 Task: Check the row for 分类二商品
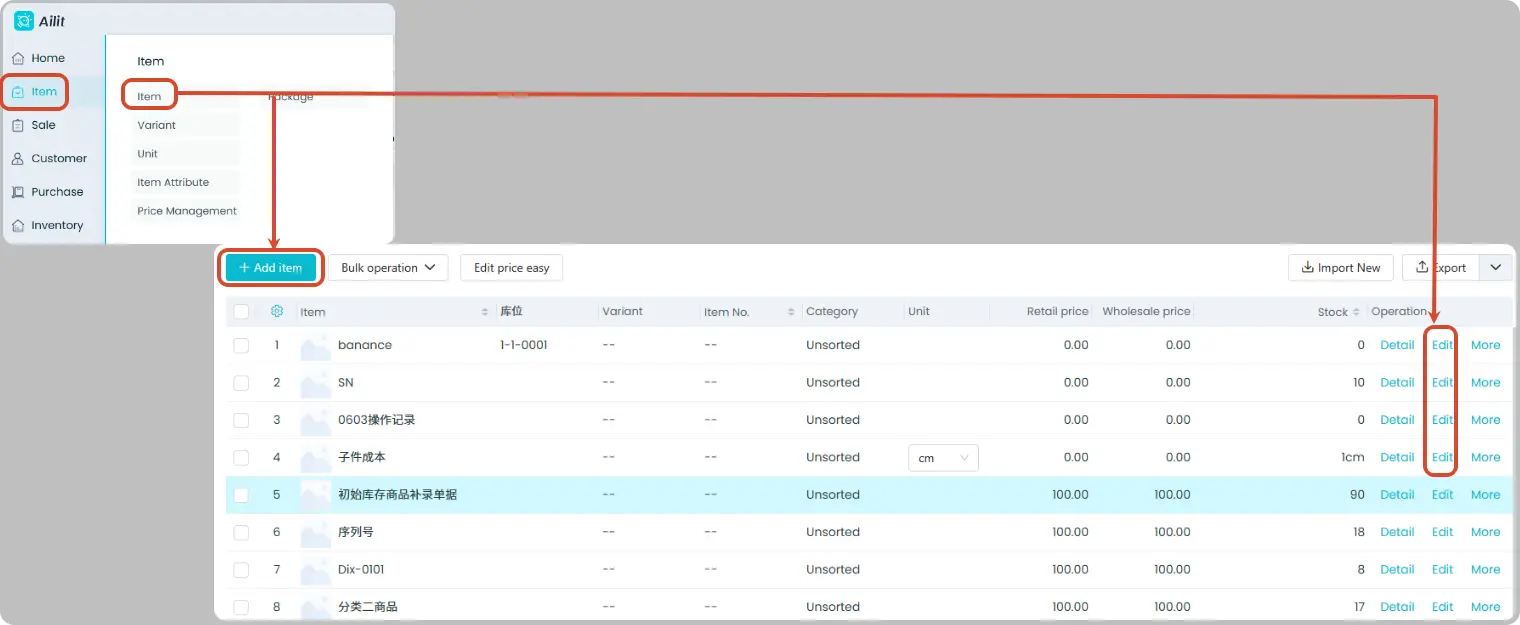(241, 607)
